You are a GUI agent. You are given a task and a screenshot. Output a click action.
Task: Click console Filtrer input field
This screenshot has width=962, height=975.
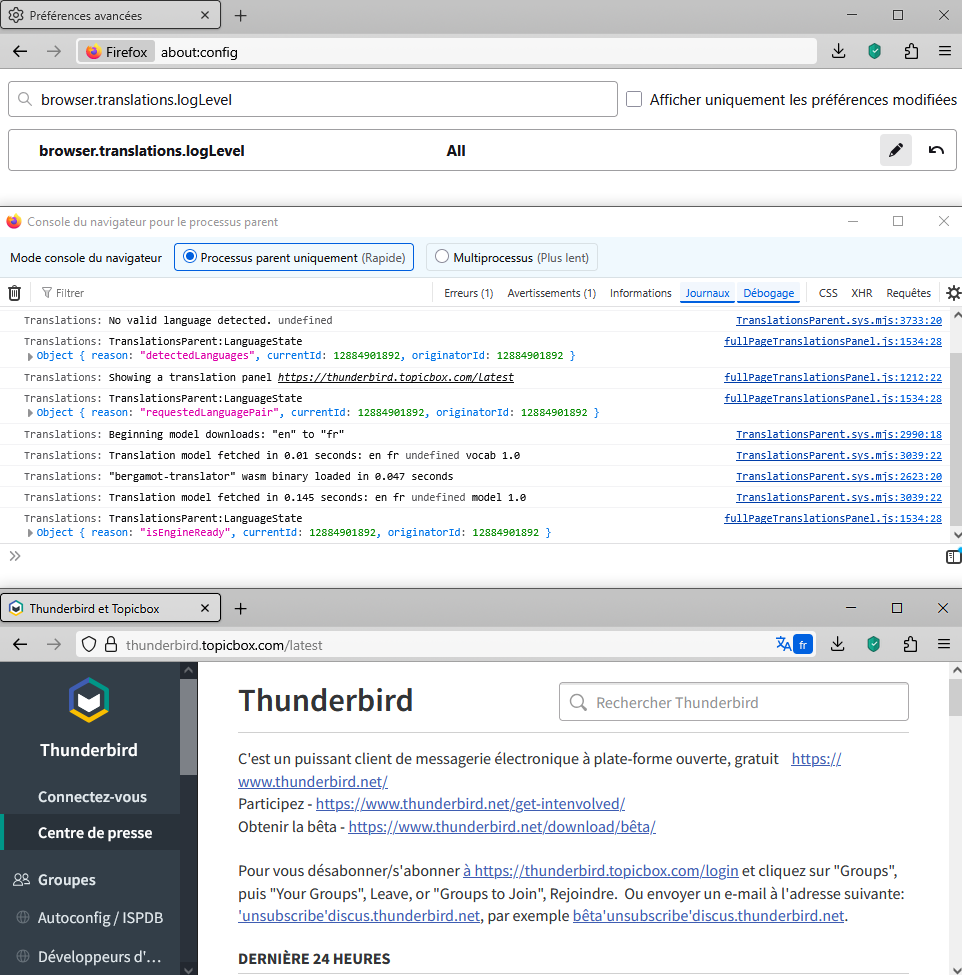point(233,293)
